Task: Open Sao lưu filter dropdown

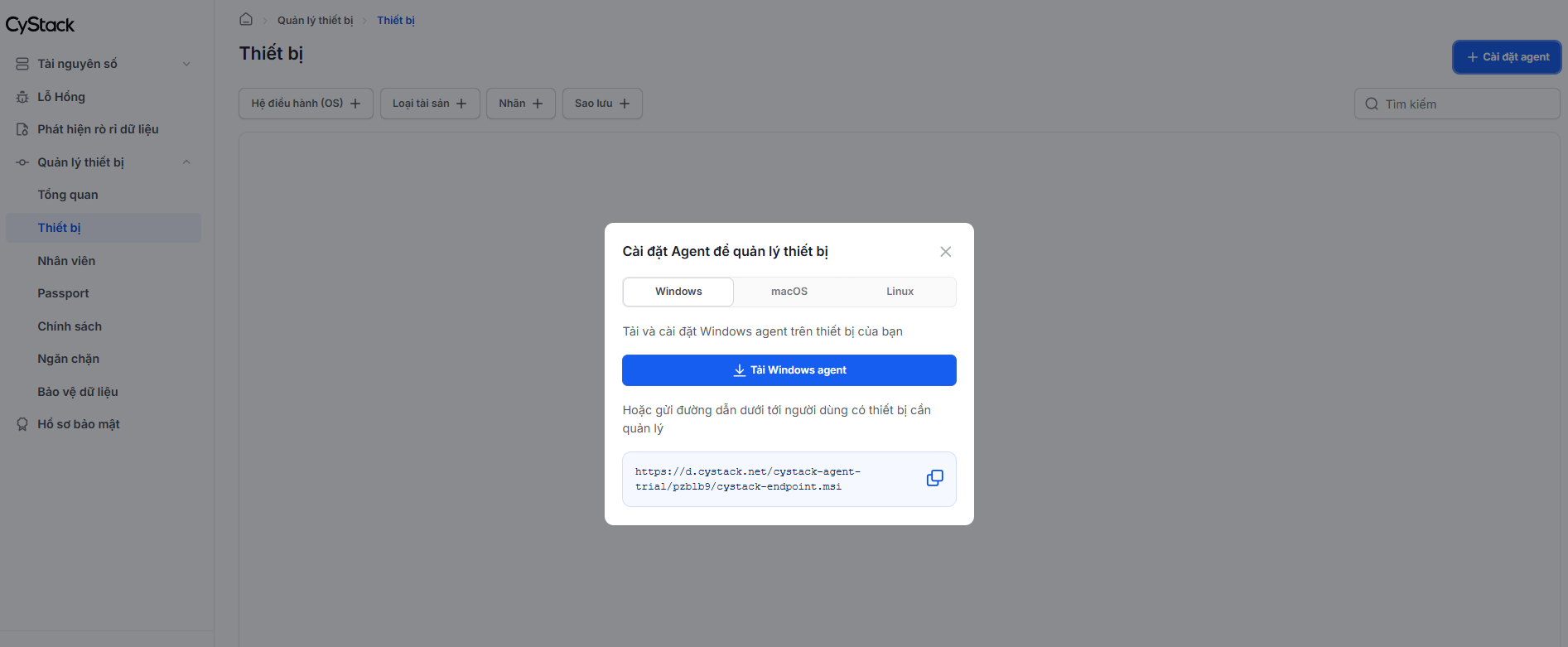Action: click(x=602, y=104)
